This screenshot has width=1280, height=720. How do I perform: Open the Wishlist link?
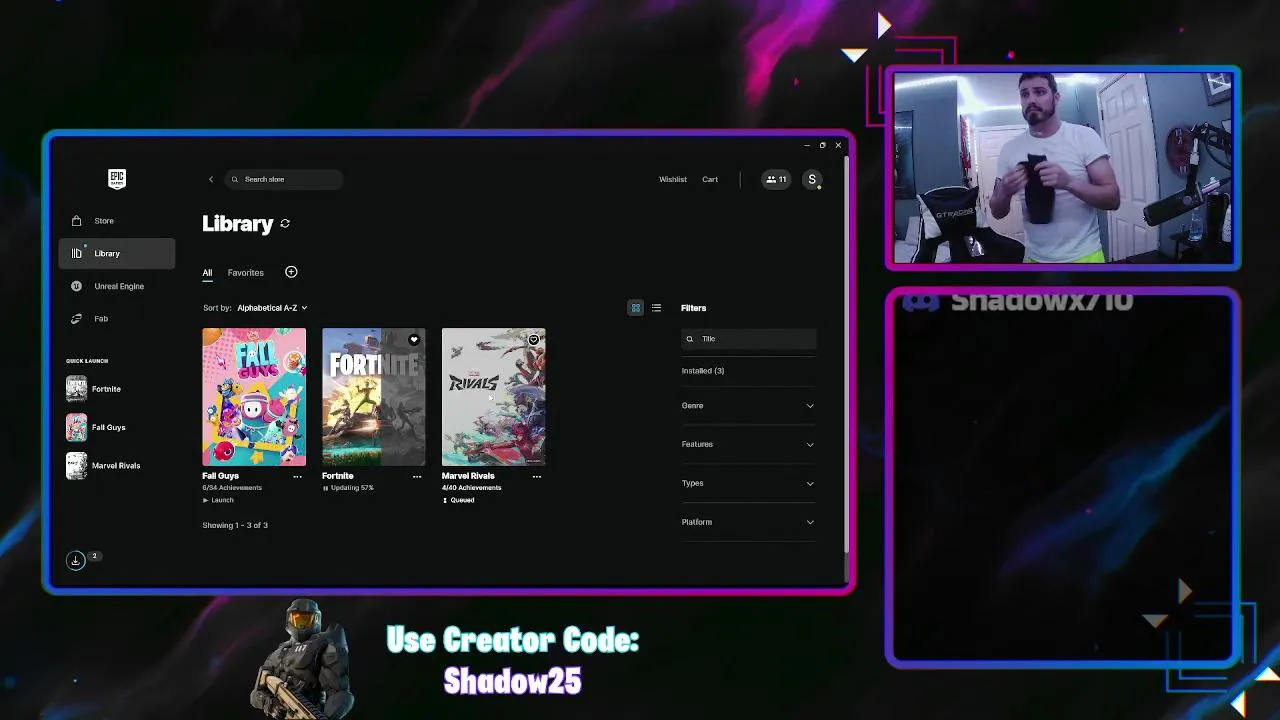[672, 179]
